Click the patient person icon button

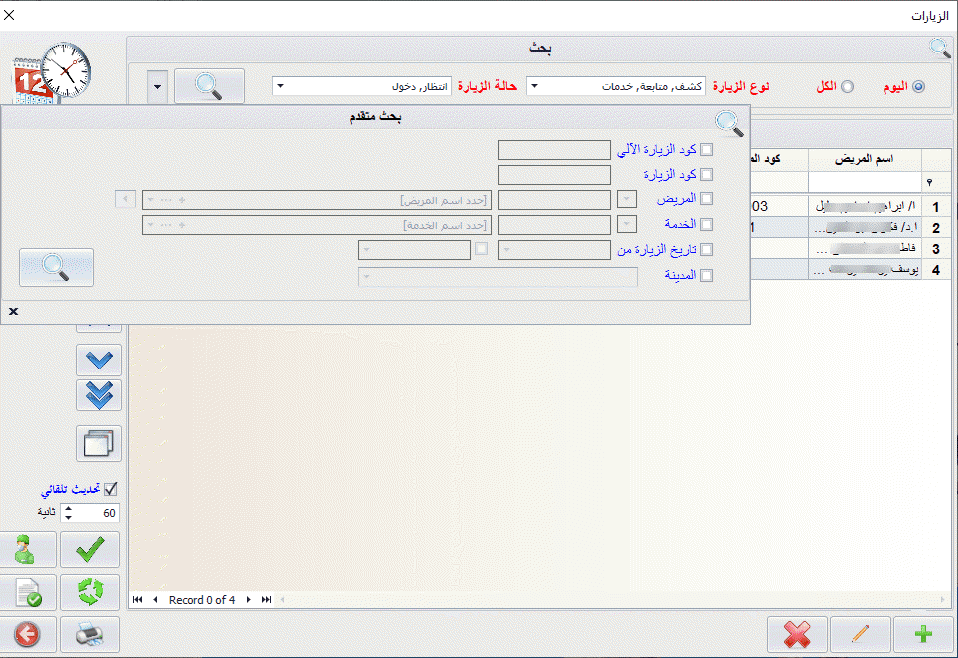[26, 549]
